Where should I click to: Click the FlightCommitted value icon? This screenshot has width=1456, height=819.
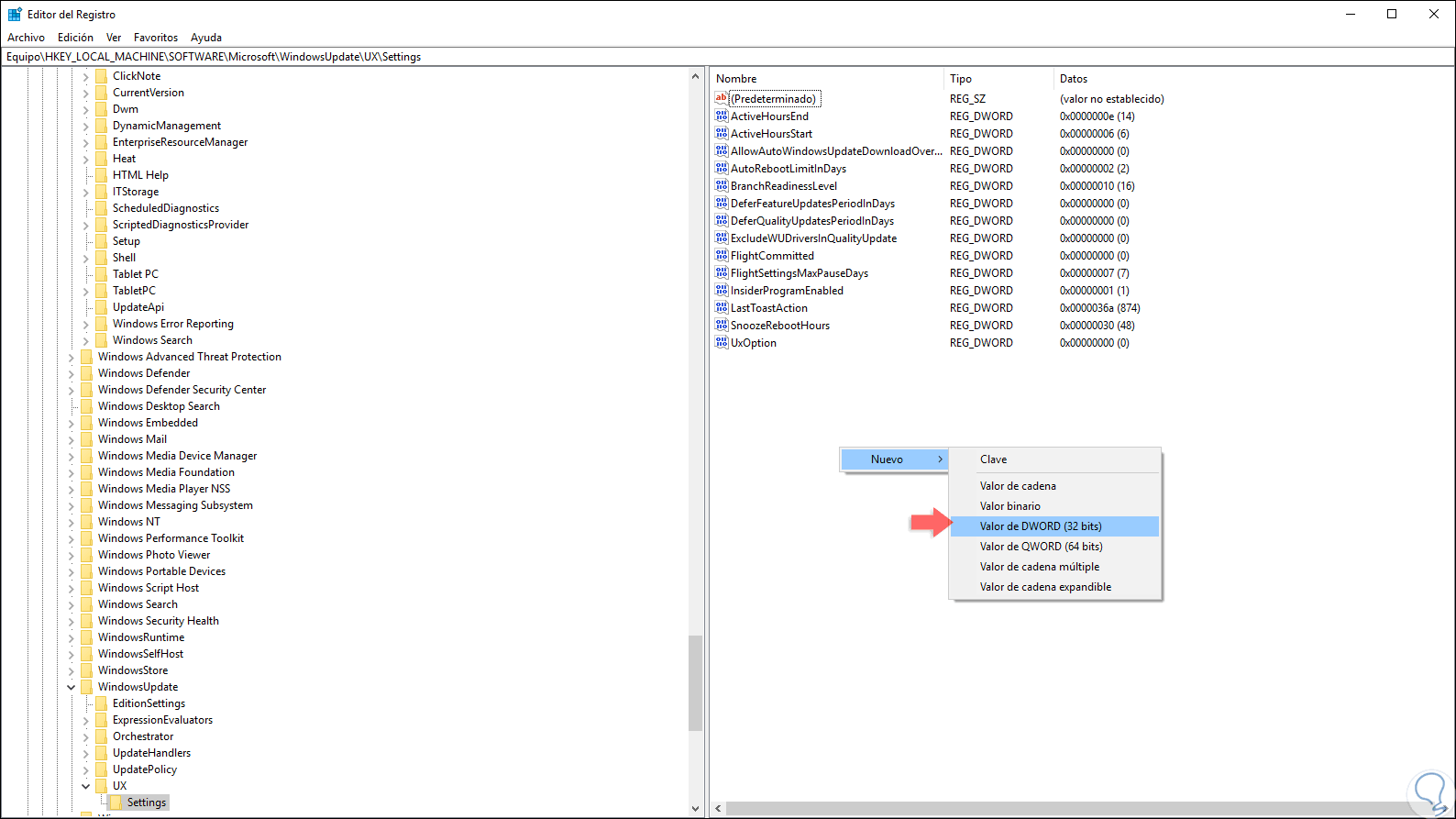coord(722,256)
